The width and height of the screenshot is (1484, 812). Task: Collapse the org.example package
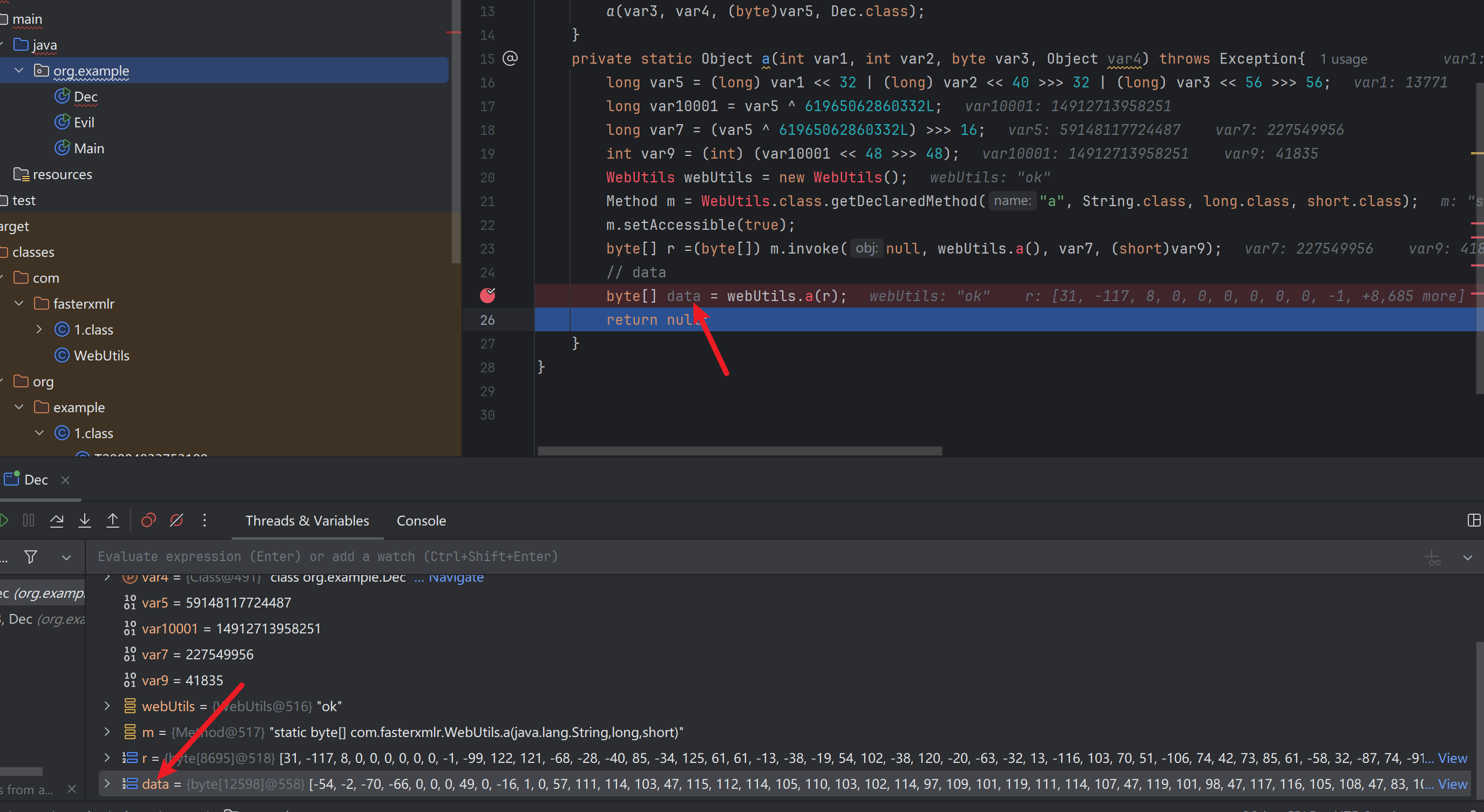click(x=19, y=70)
